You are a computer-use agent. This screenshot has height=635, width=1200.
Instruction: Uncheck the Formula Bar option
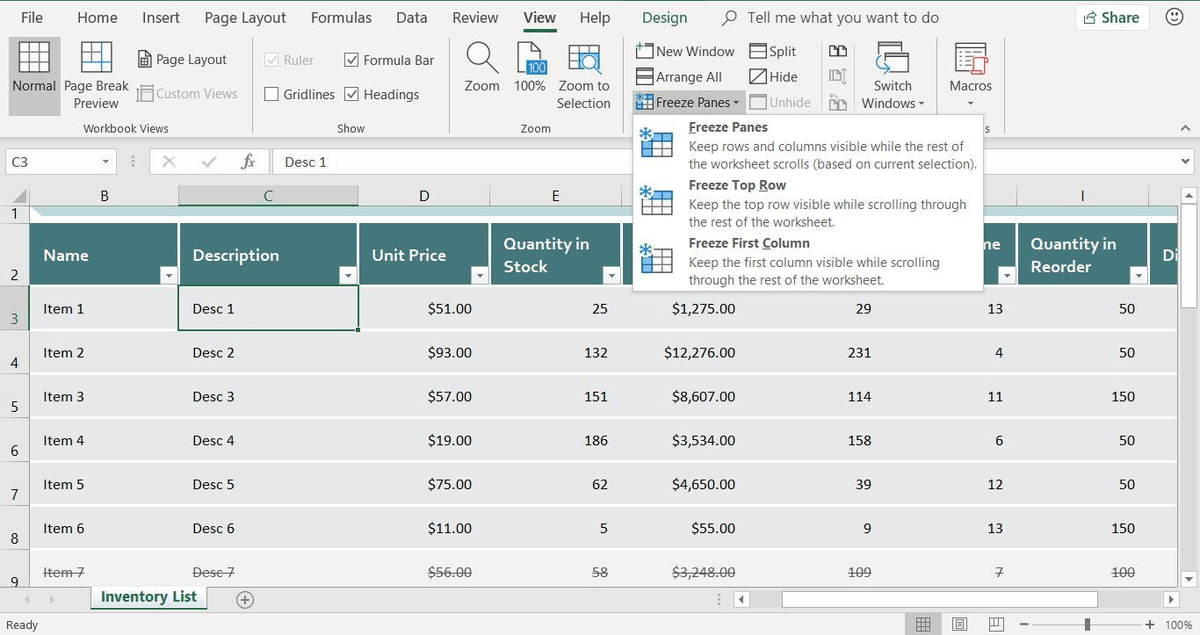(x=351, y=60)
